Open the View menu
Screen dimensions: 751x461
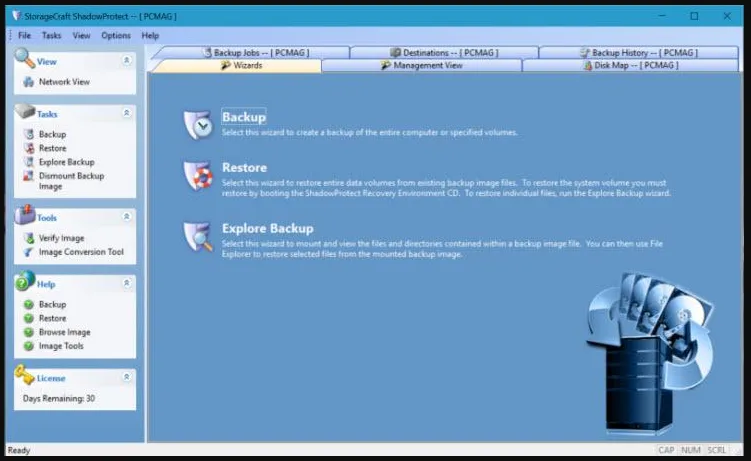pyautogui.click(x=81, y=35)
